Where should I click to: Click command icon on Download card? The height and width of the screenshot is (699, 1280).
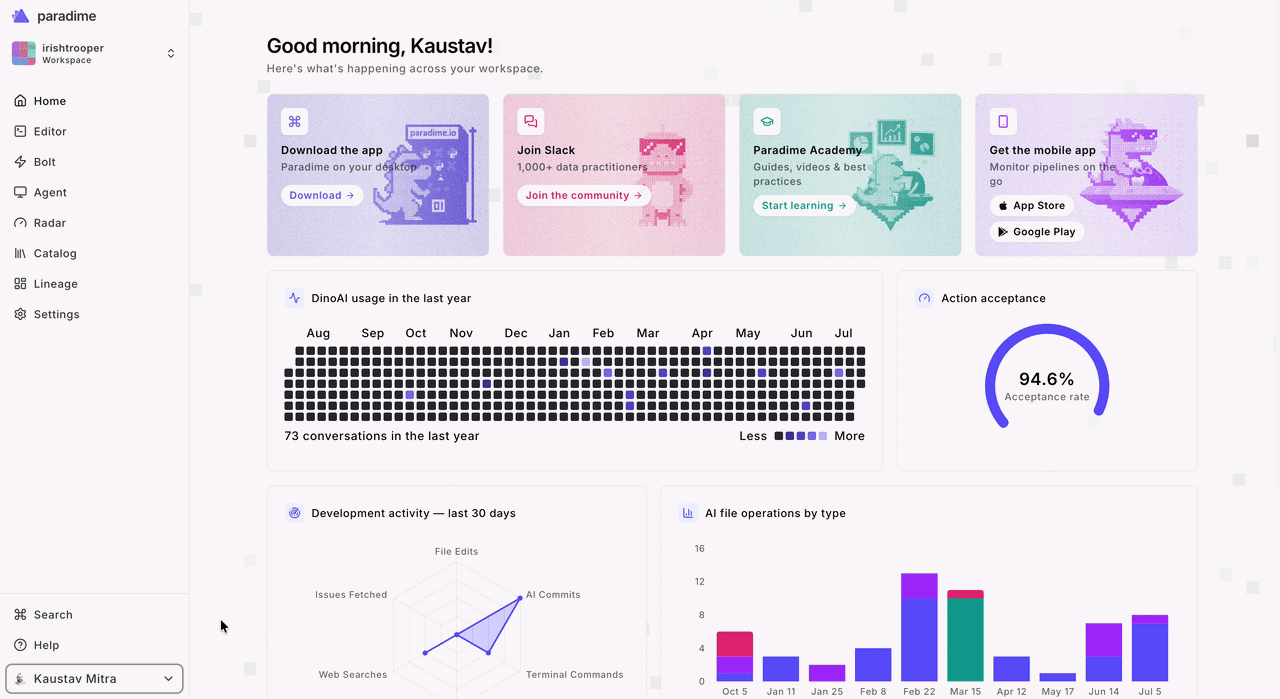pyautogui.click(x=294, y=122)
